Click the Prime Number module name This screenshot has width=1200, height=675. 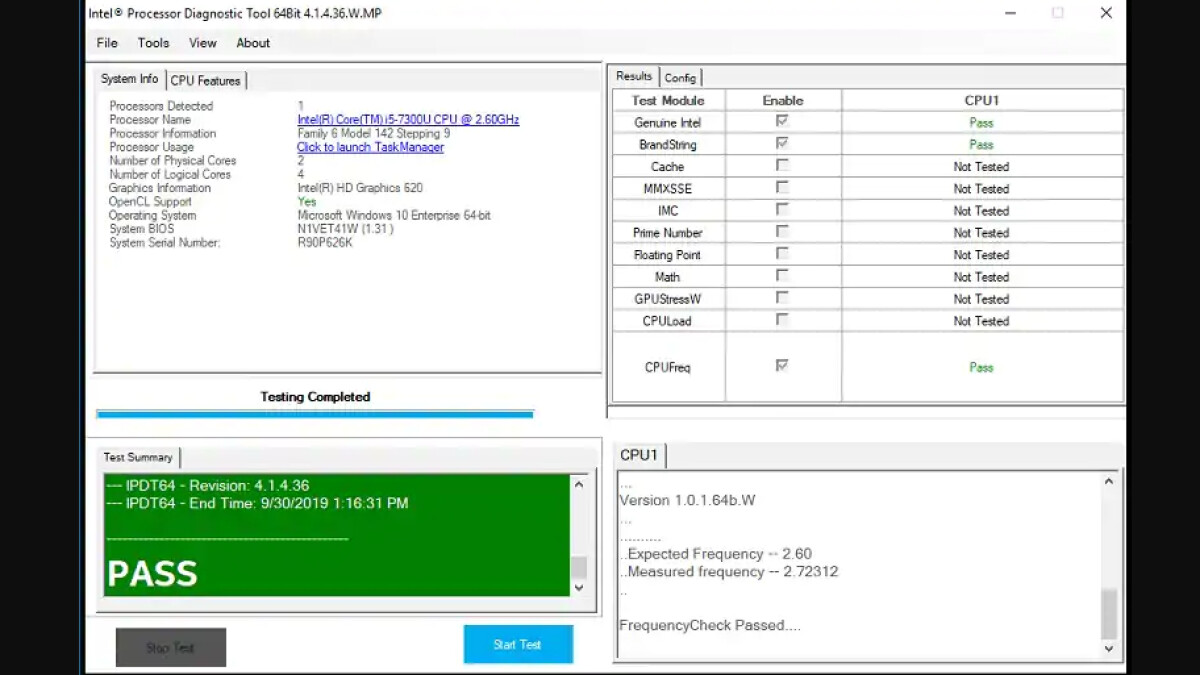(x=668, y=233)
